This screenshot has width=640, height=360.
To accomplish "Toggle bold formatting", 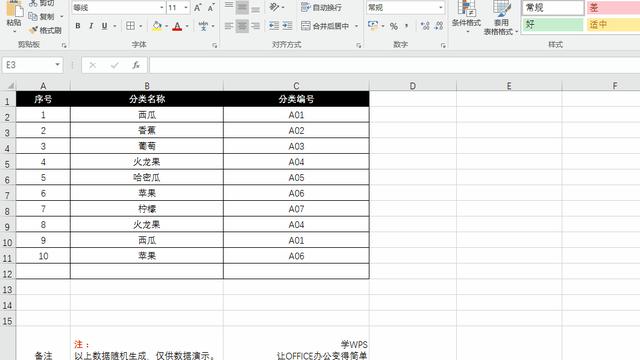I will click(x=78, y=26).
